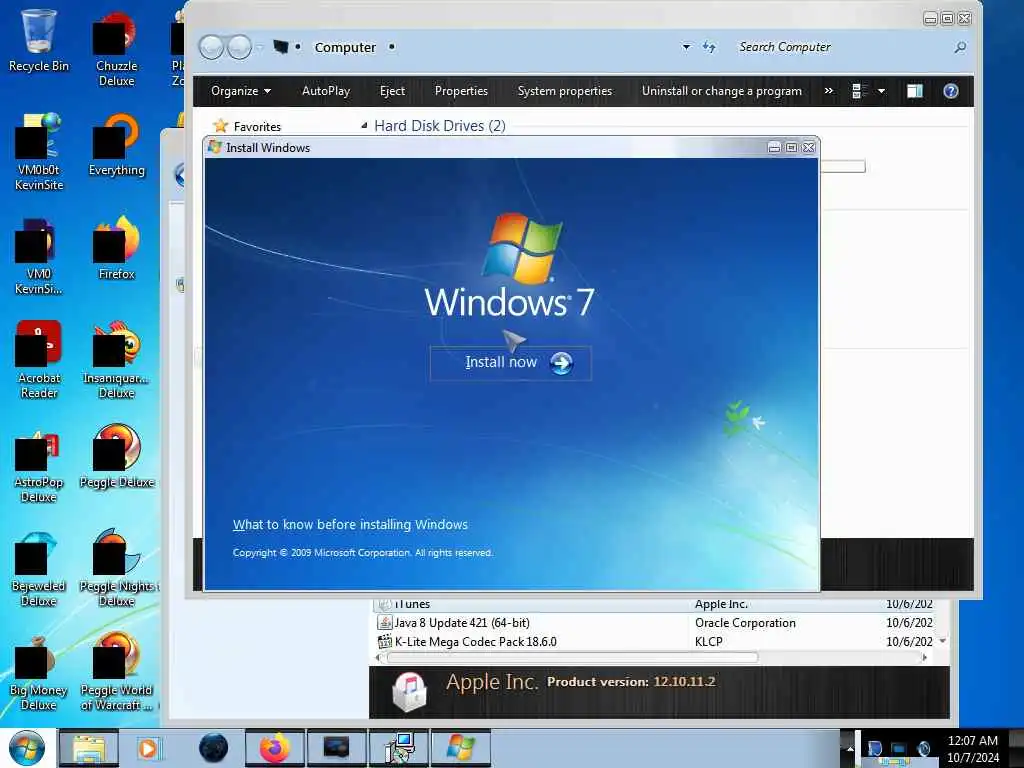Screen dimensions: 1024x768
Task: Select K-Lite Mega Codec Pack 18.6.0 row
Action: (x=655, y=641)
